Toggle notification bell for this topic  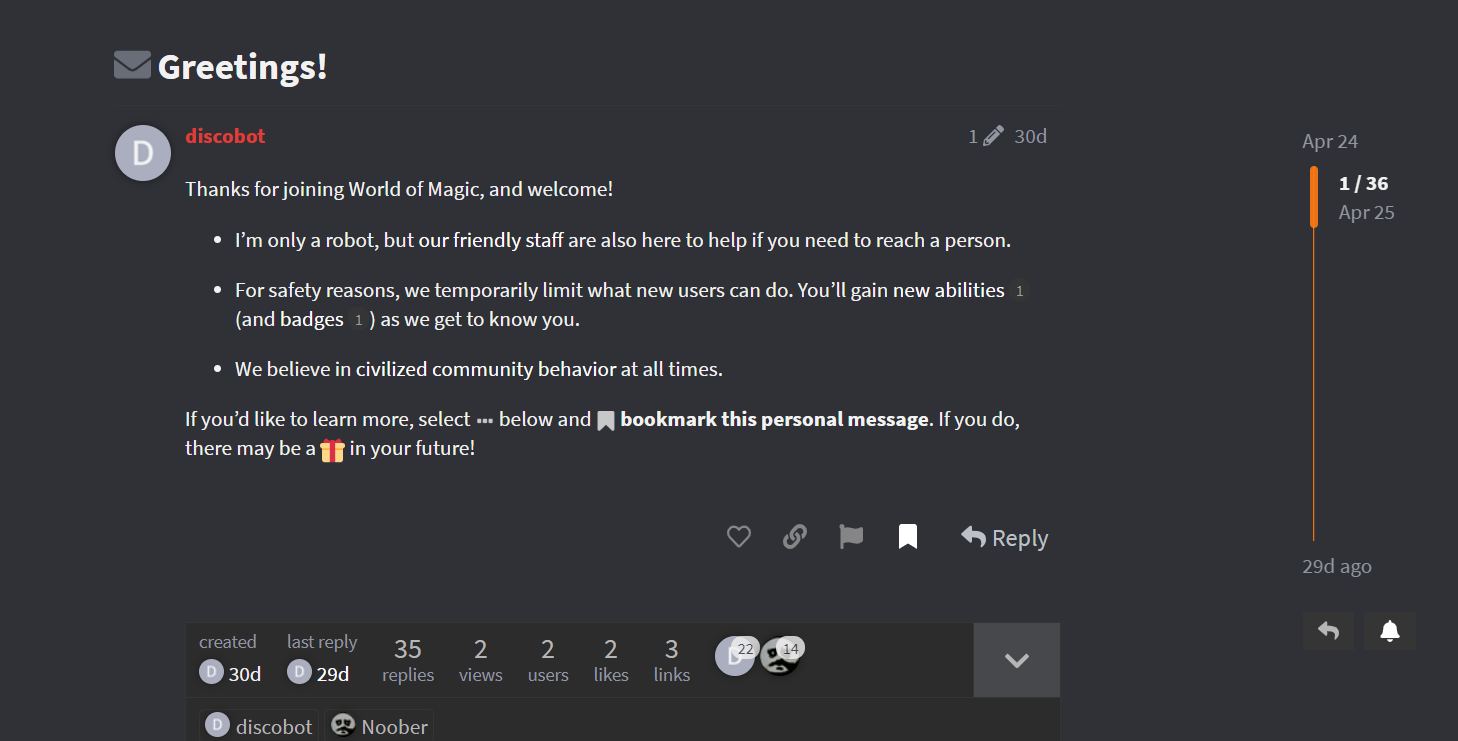[x=1390, y=631]
